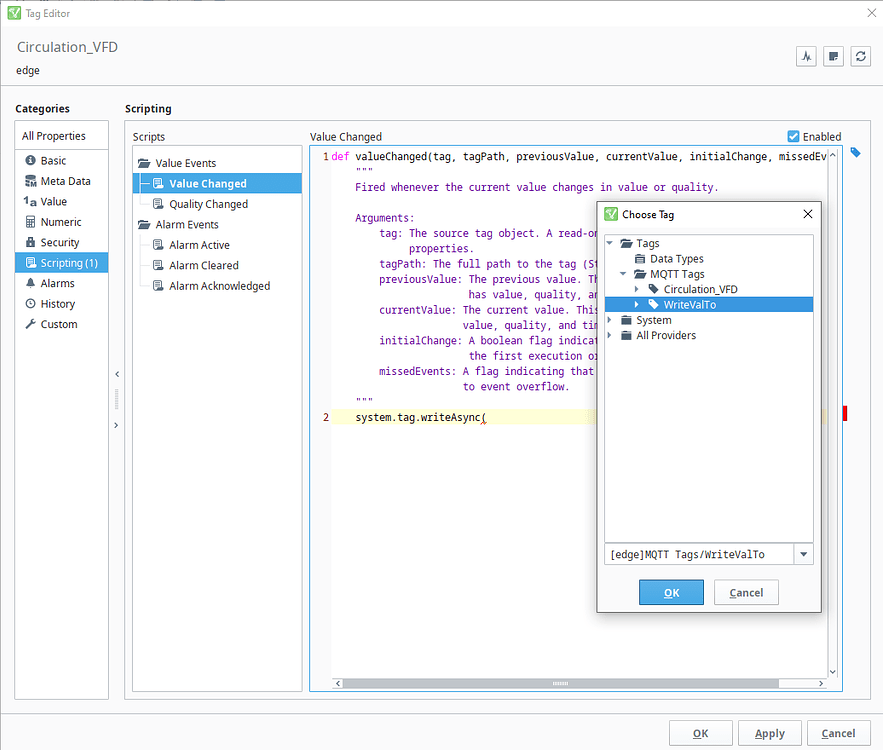Click the tag path input field
The height and width of the screenshot is (750, 883).
click(699, 554)
